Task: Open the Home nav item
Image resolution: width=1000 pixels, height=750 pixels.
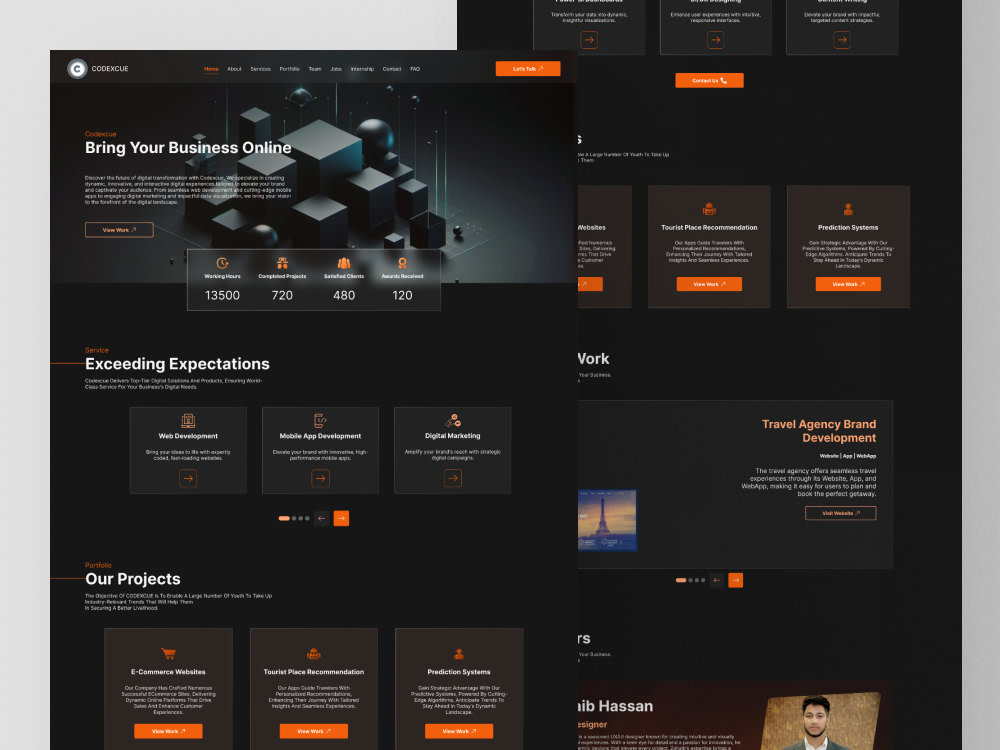Action: pos(211,69)
